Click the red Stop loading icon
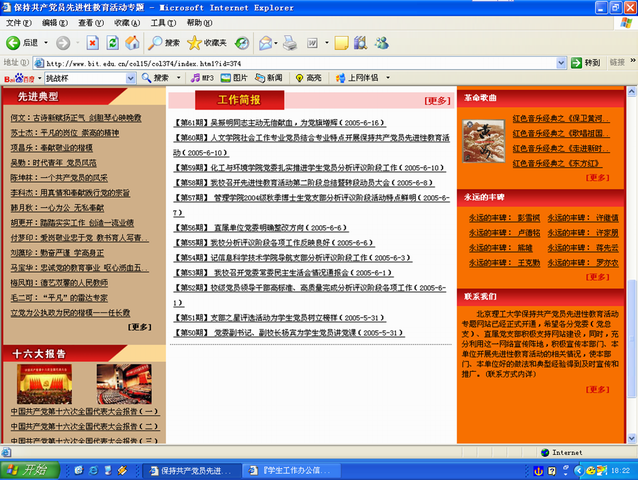The width and height of the screenshot is (638, 480). 92,43
